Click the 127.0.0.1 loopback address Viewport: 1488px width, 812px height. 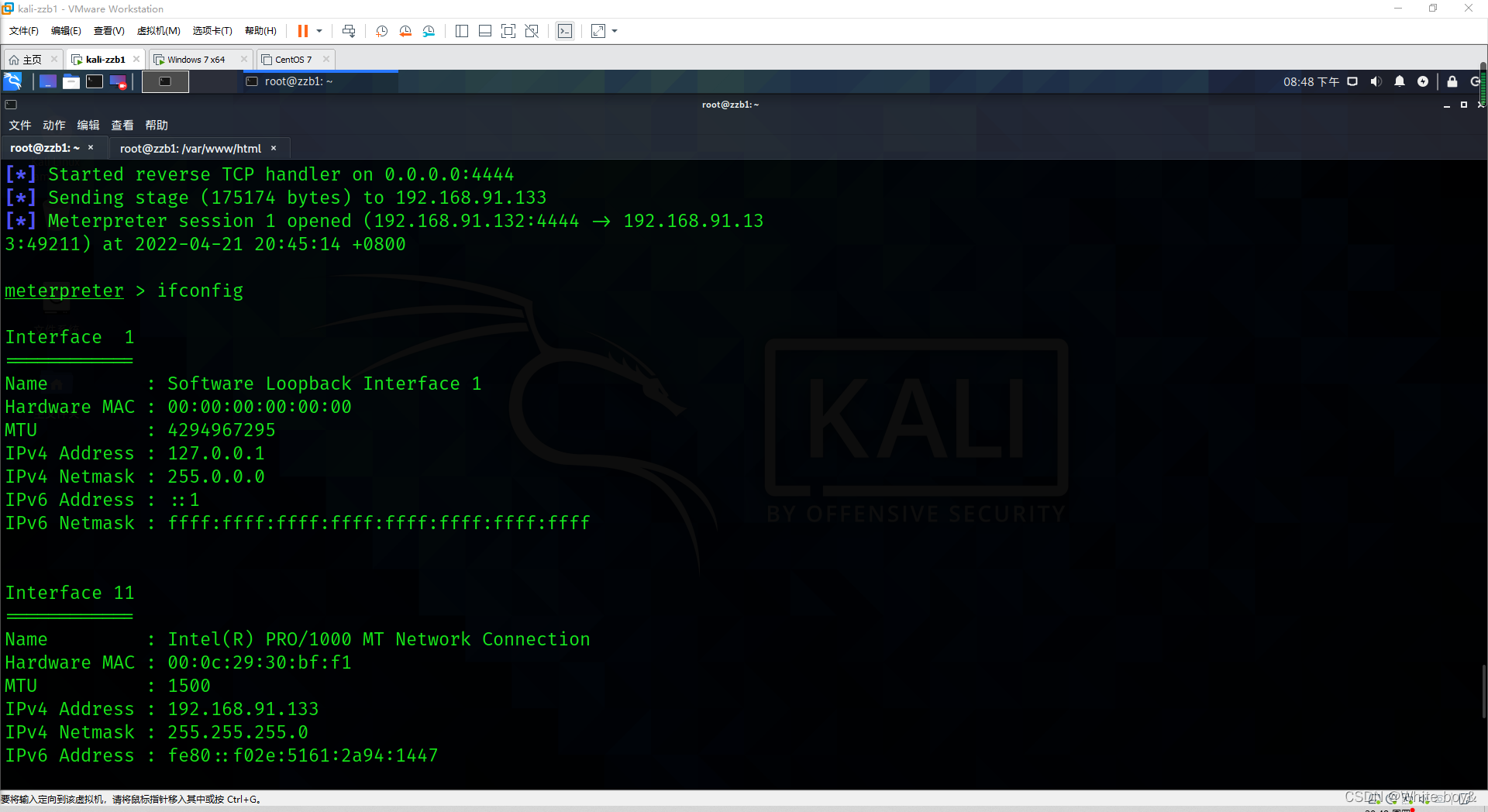point(216,453)
